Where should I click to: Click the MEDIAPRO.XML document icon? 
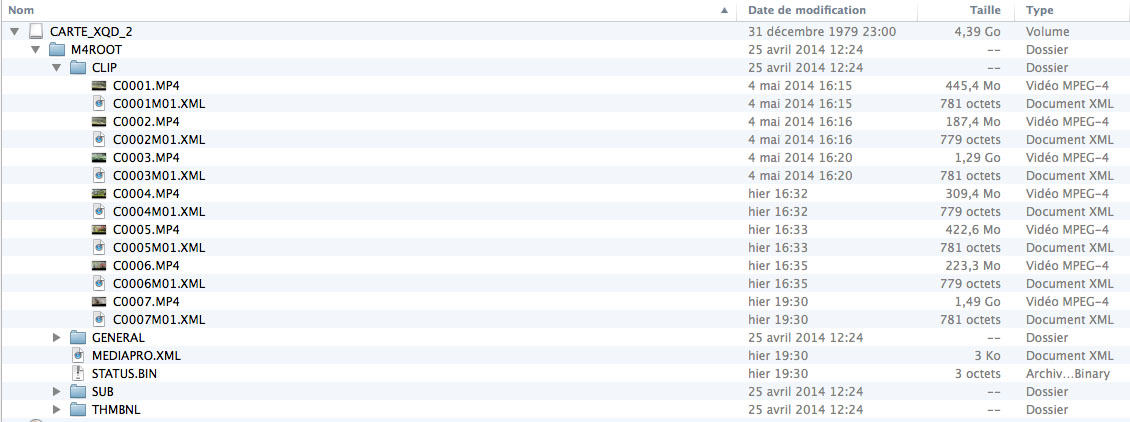point(79,355)
